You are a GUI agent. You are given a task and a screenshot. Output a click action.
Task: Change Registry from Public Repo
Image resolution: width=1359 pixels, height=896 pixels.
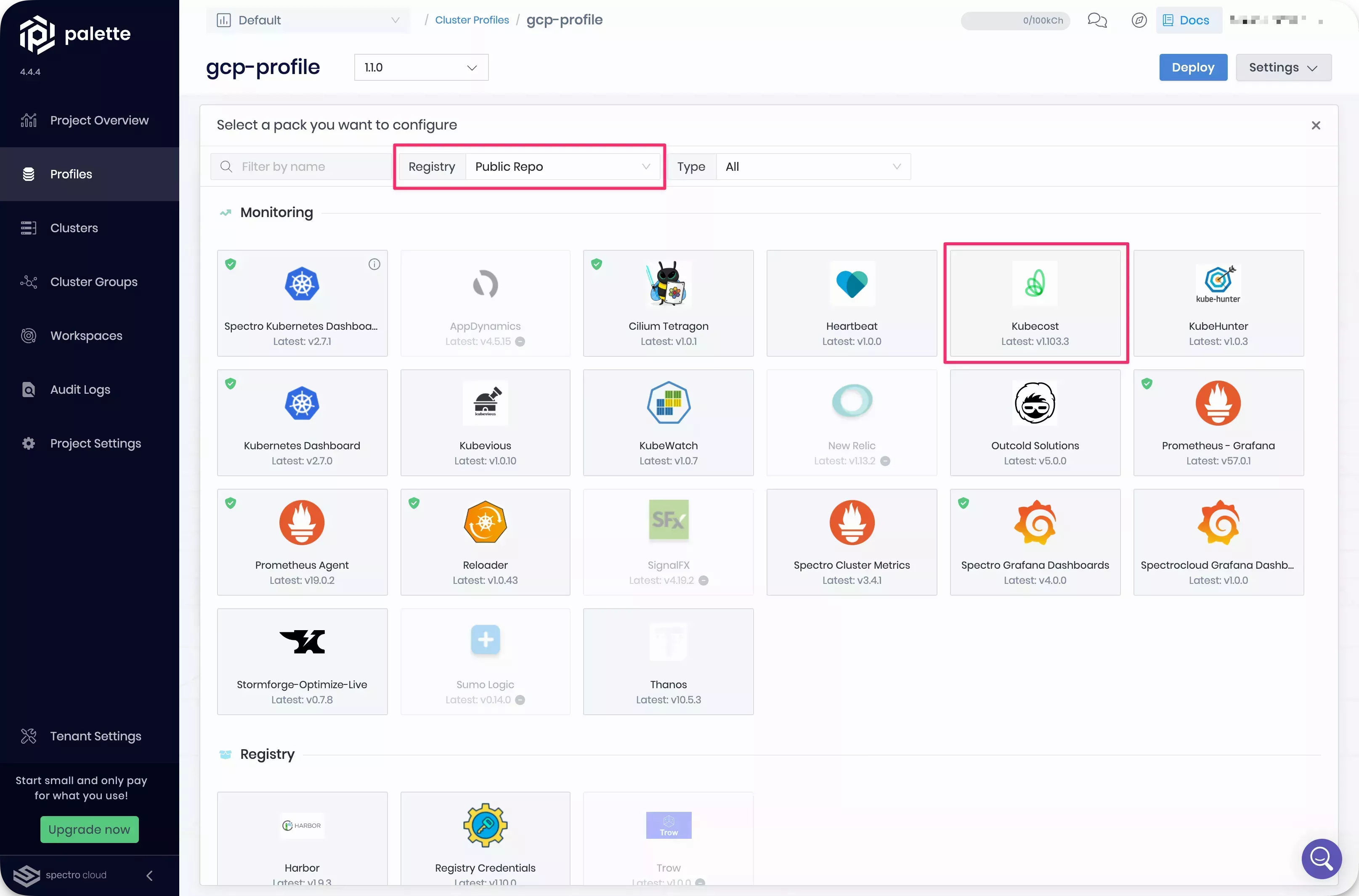click(x=563, y=166)
